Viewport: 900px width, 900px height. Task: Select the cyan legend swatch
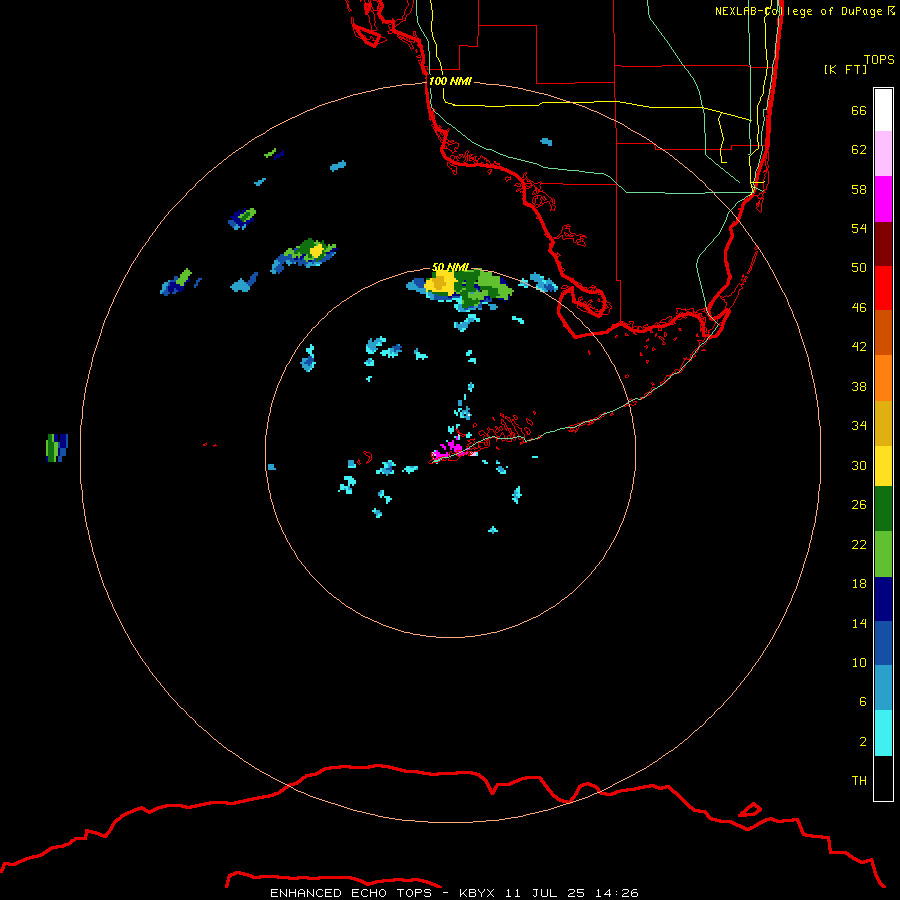[883, 733]
